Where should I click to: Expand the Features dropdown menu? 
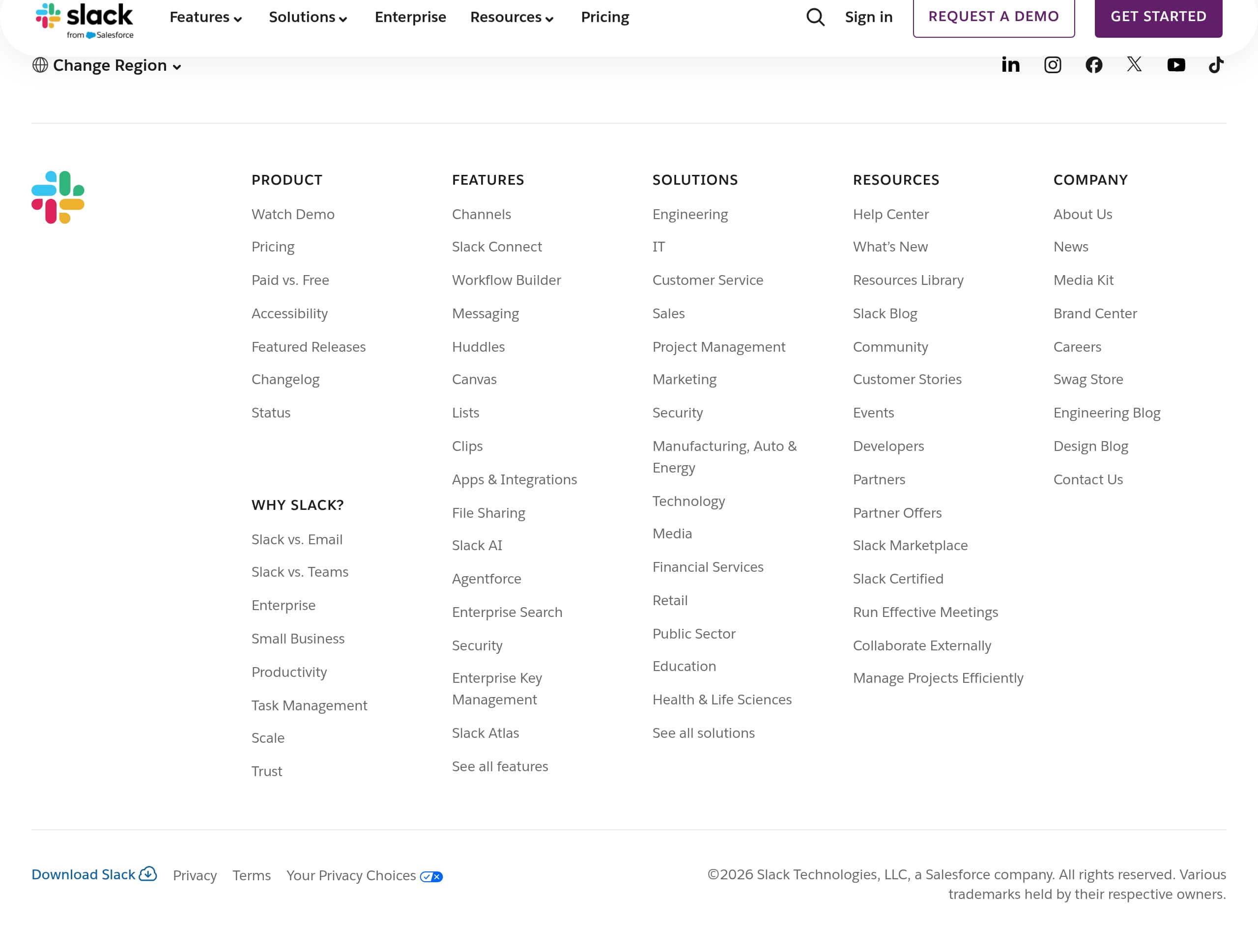[205, 17]
